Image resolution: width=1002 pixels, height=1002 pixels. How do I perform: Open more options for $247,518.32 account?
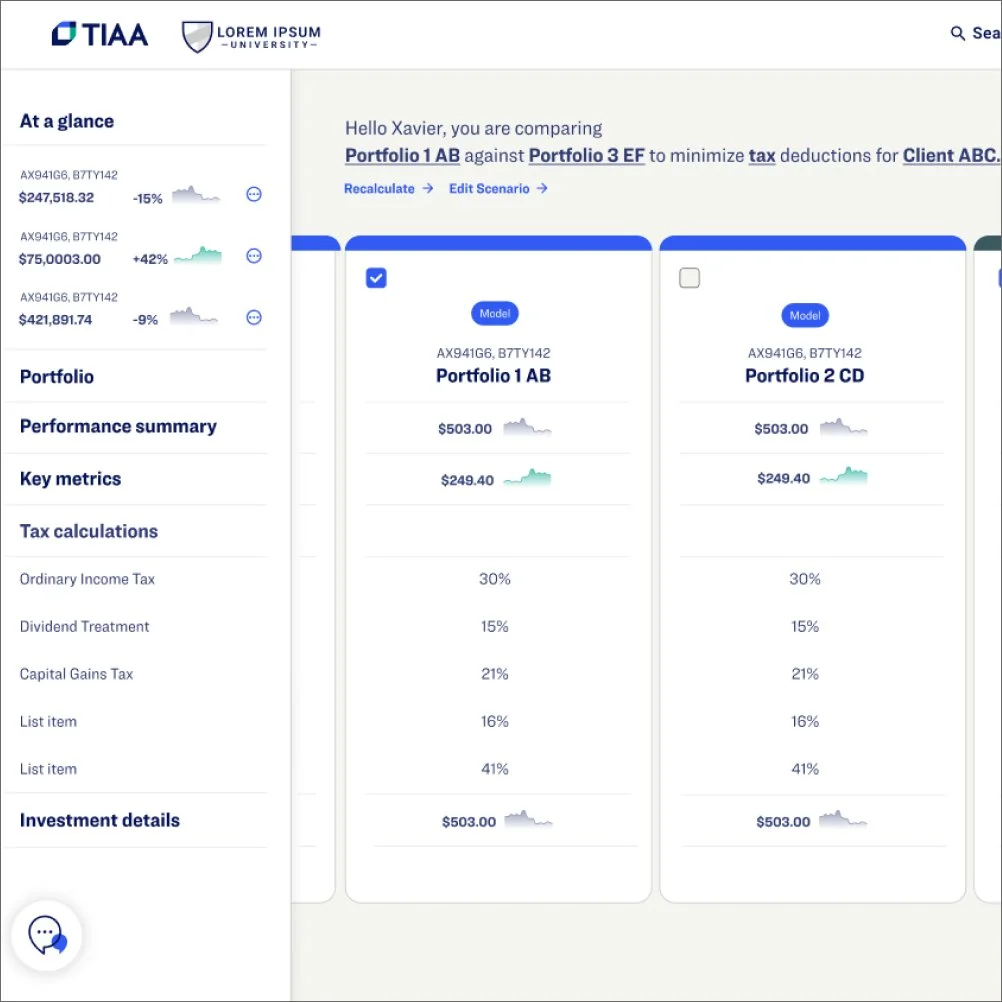[x=254, y=194]
